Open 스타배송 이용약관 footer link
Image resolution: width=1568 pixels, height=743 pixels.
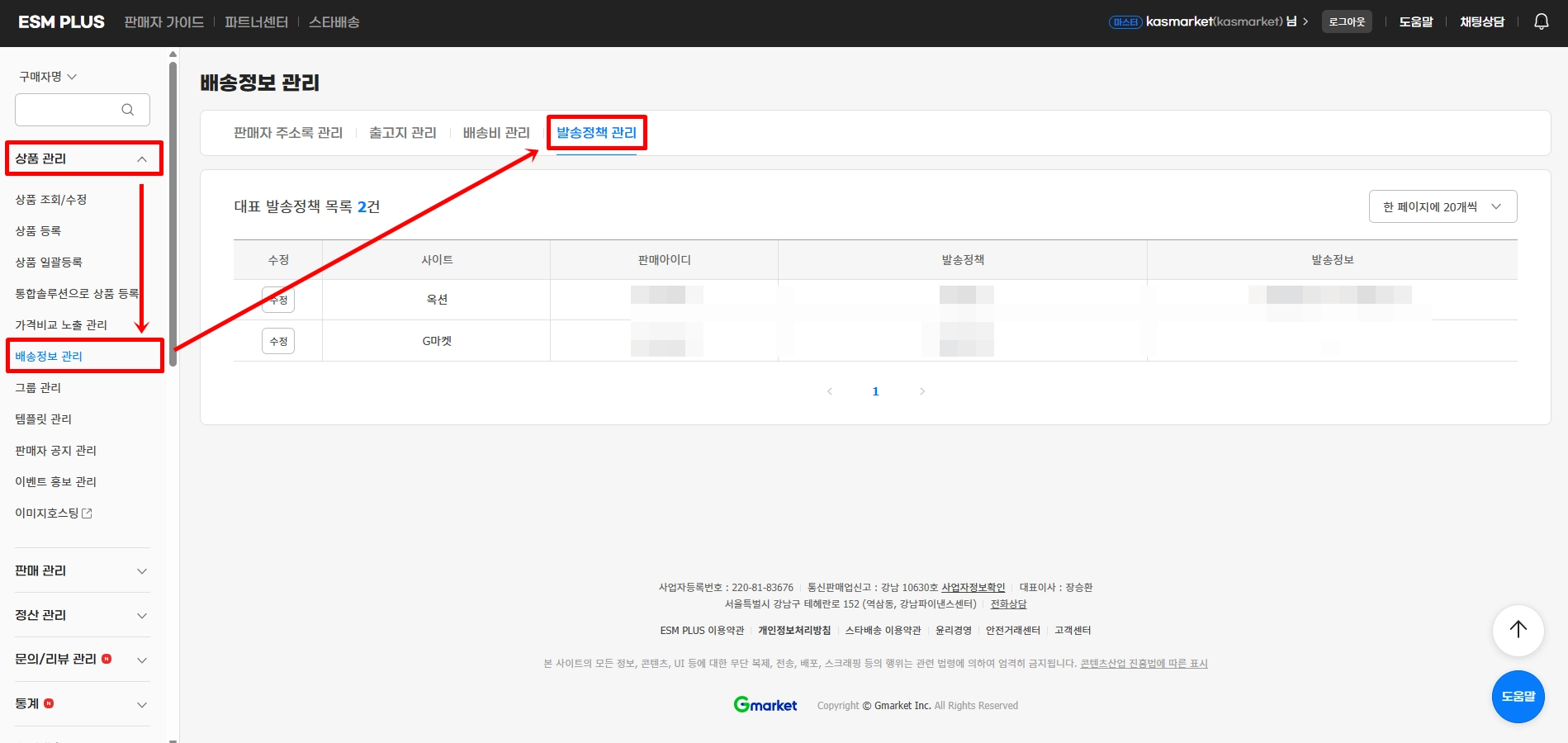[x=883, y=631]
